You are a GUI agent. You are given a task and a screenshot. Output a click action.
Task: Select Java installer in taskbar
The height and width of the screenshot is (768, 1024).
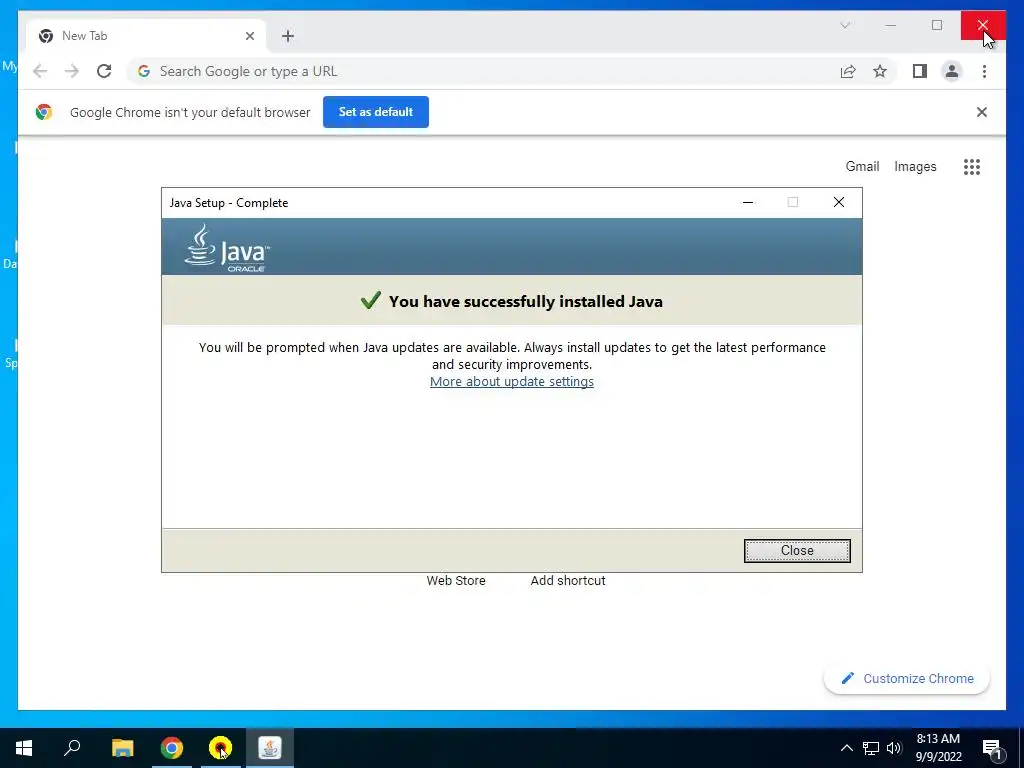tap(270, 748)
